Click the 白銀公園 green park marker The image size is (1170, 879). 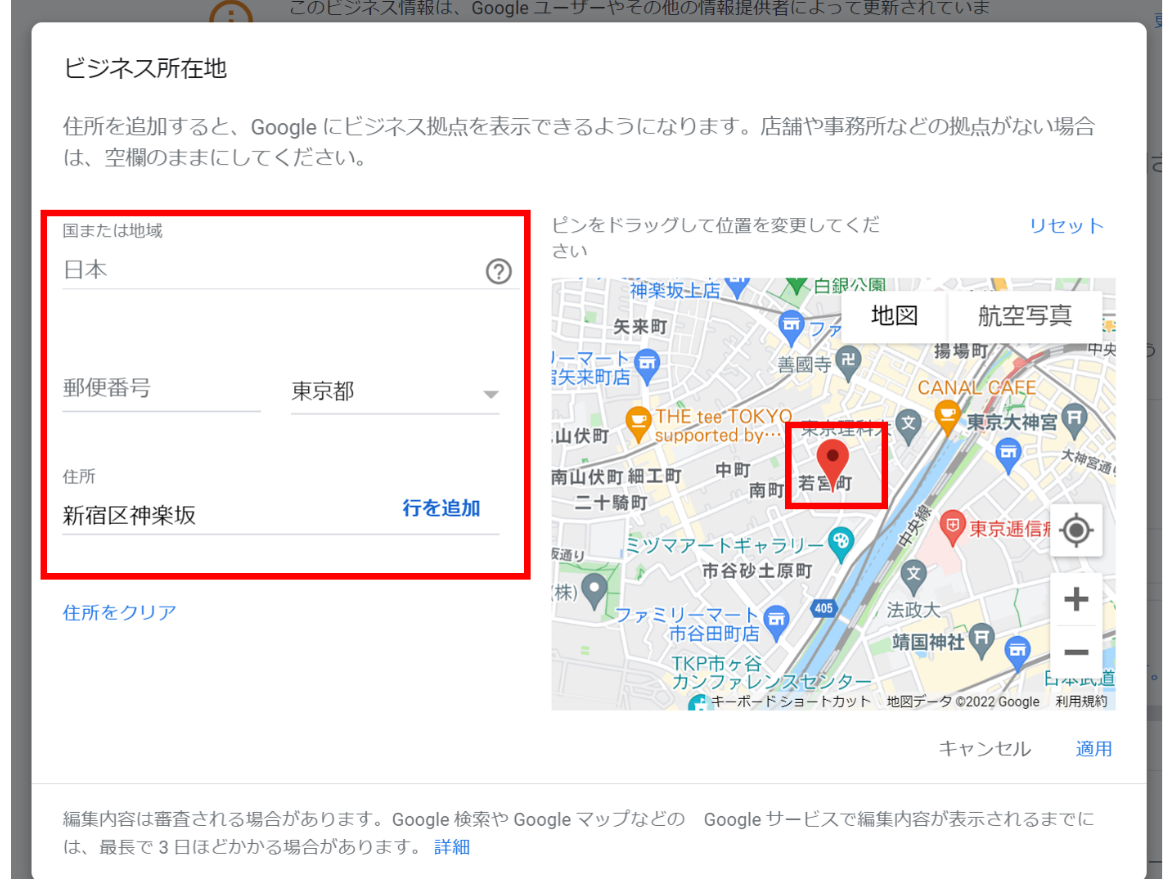coord(796,284)
